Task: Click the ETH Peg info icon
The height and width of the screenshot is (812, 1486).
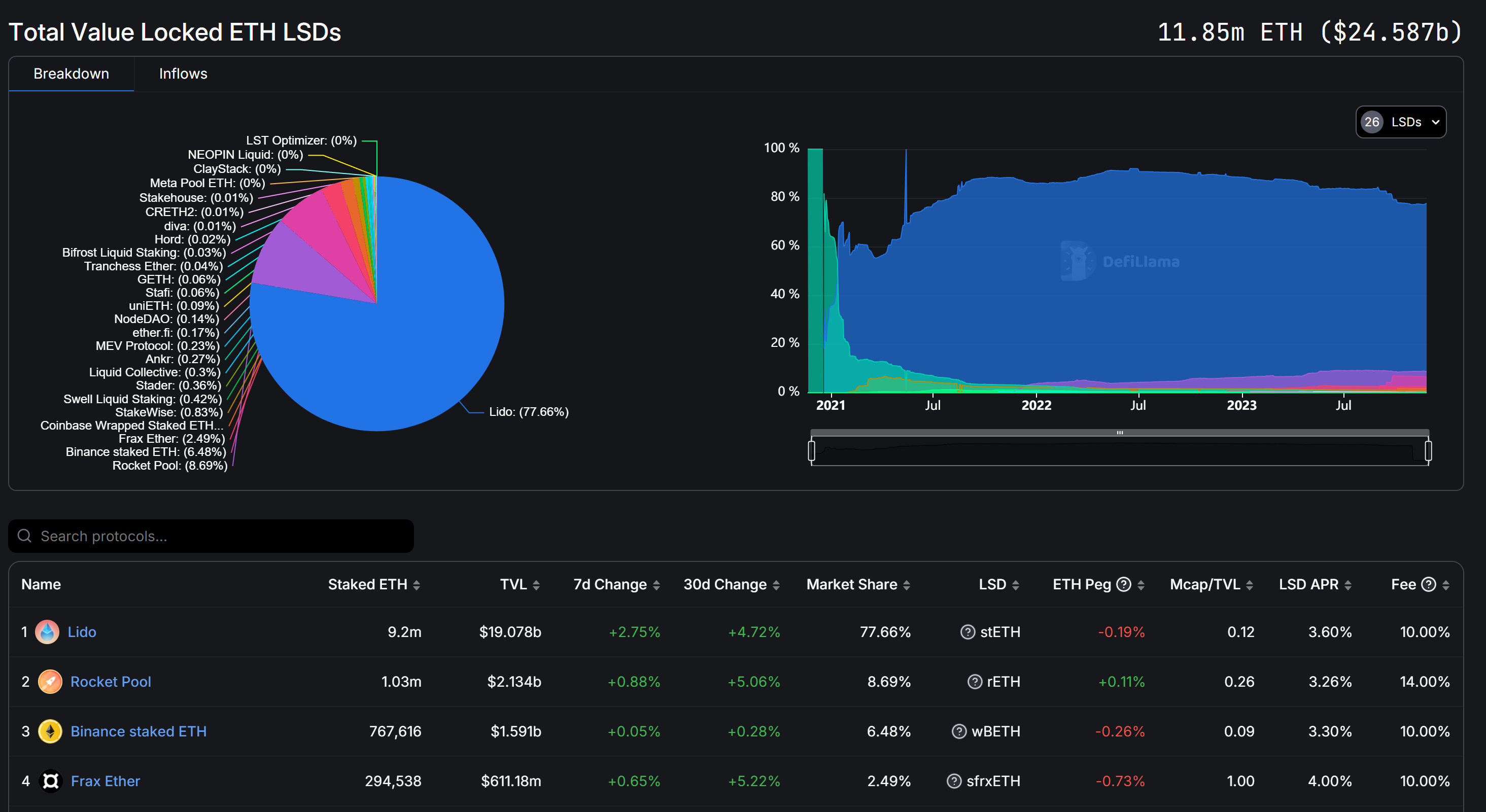Action: click(x=1123, y=584)
